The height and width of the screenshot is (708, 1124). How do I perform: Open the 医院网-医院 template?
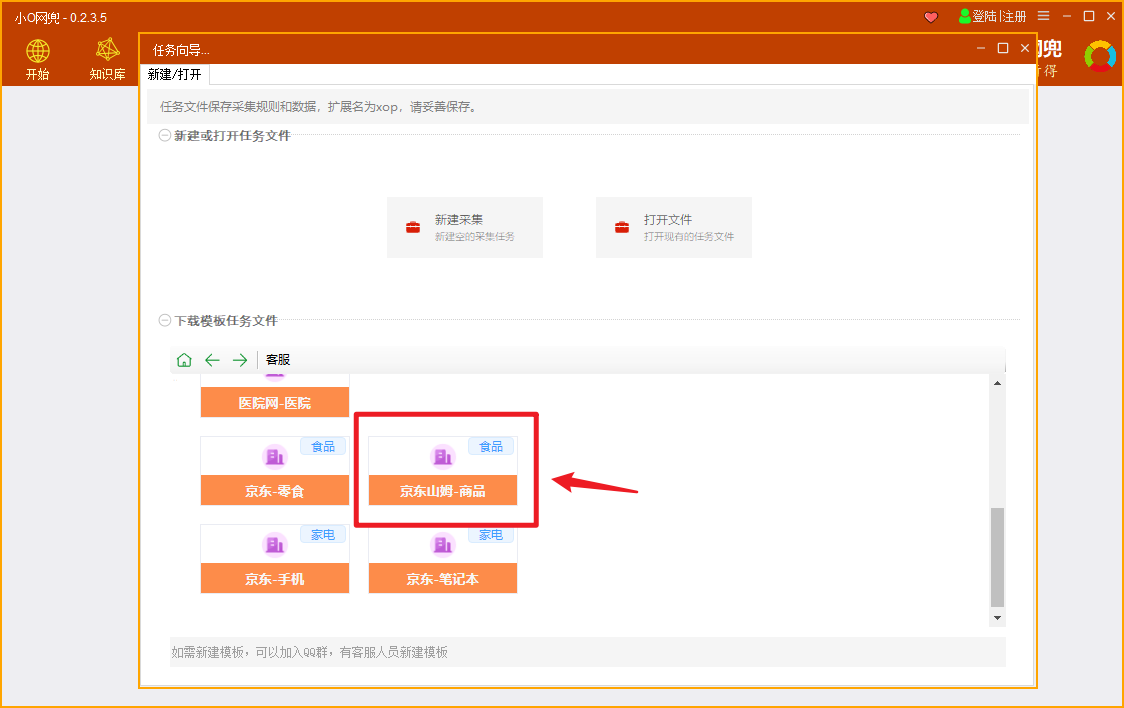[x=275, y=403]
